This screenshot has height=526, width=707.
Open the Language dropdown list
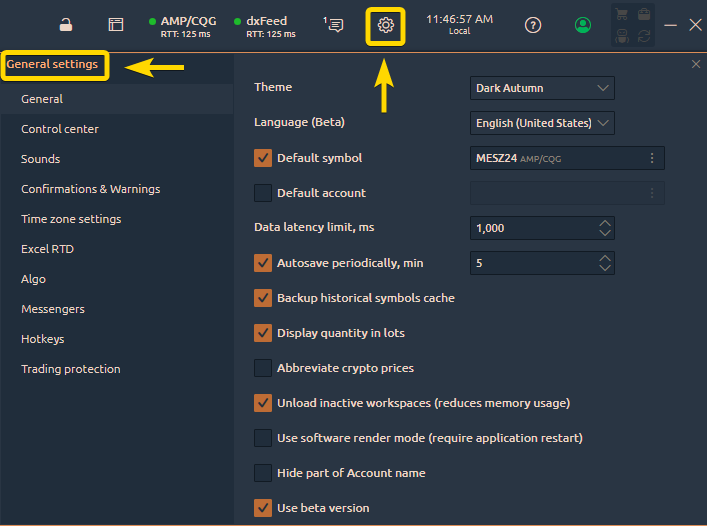click(542, 123)
